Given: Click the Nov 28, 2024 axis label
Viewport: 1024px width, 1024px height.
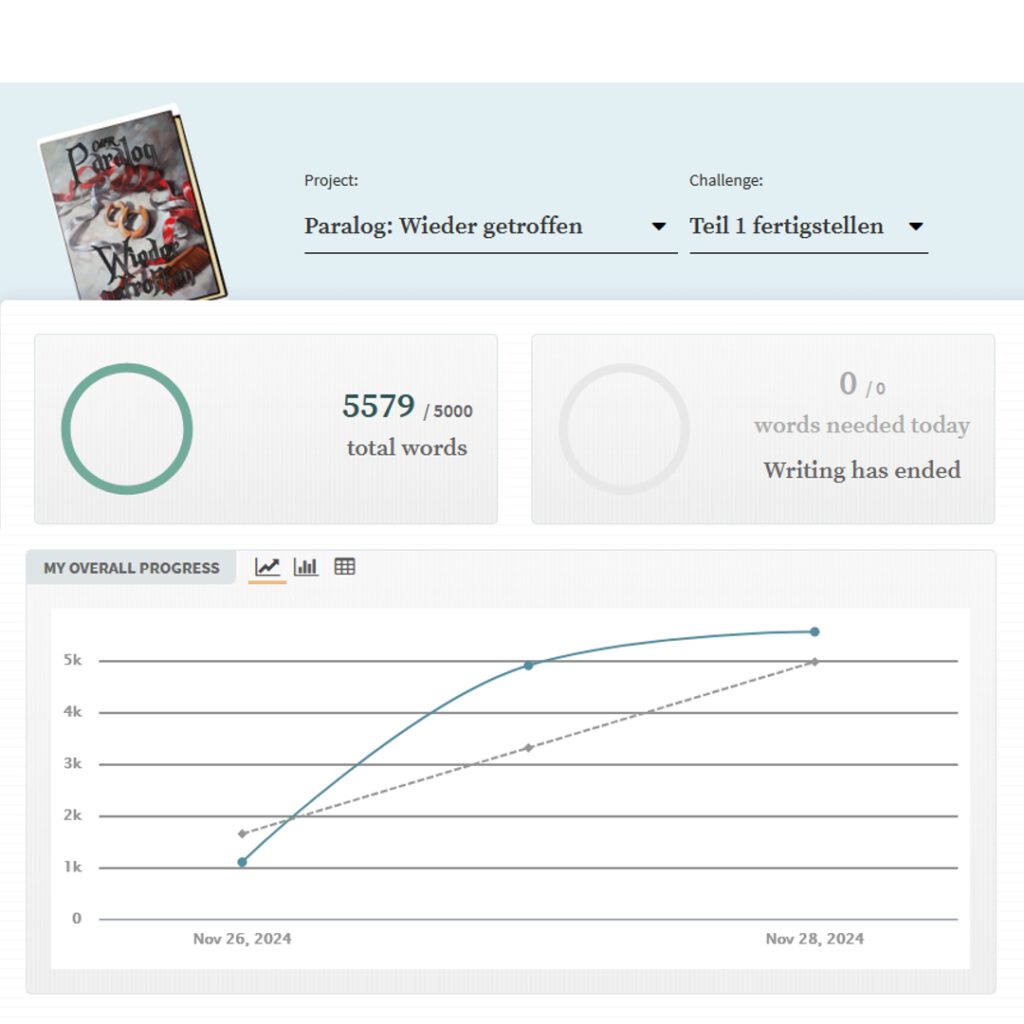Looking at the screenshot, I should [814, 939].
